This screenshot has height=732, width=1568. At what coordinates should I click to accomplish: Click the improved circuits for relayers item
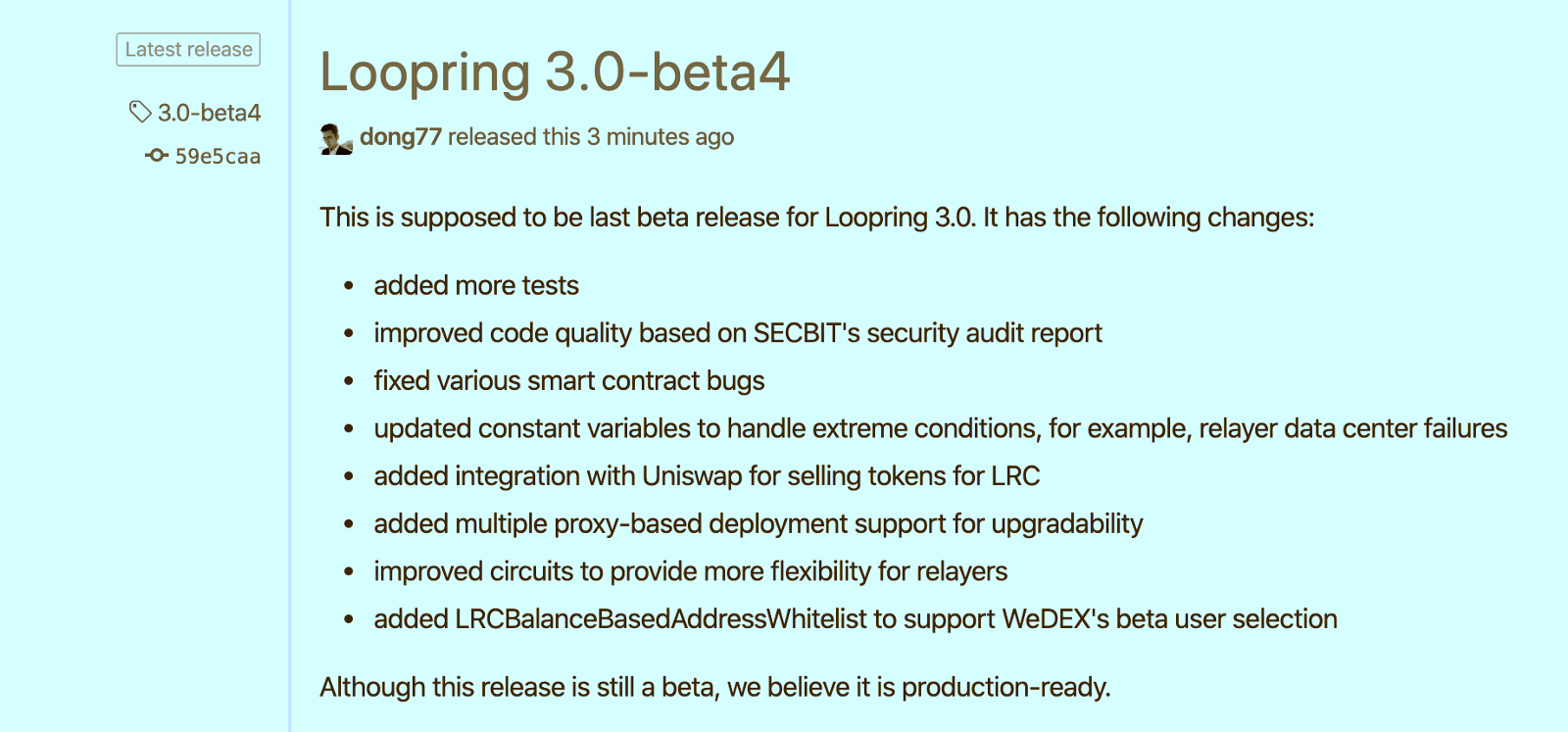tap(690, 571)
